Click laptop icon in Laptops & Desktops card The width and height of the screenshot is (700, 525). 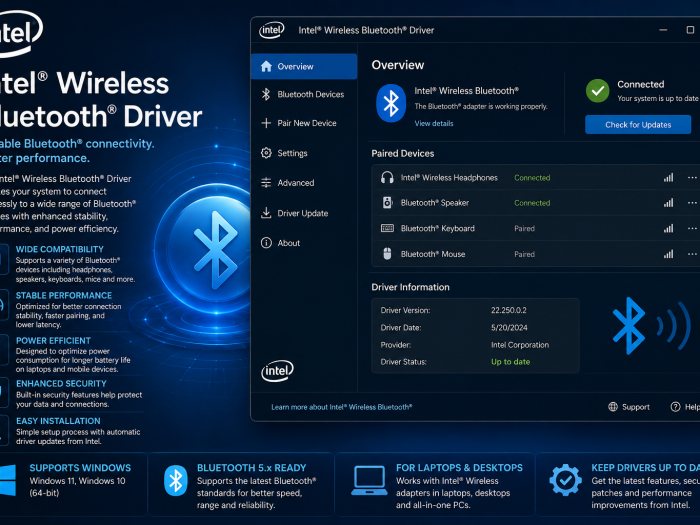point(369,480)
